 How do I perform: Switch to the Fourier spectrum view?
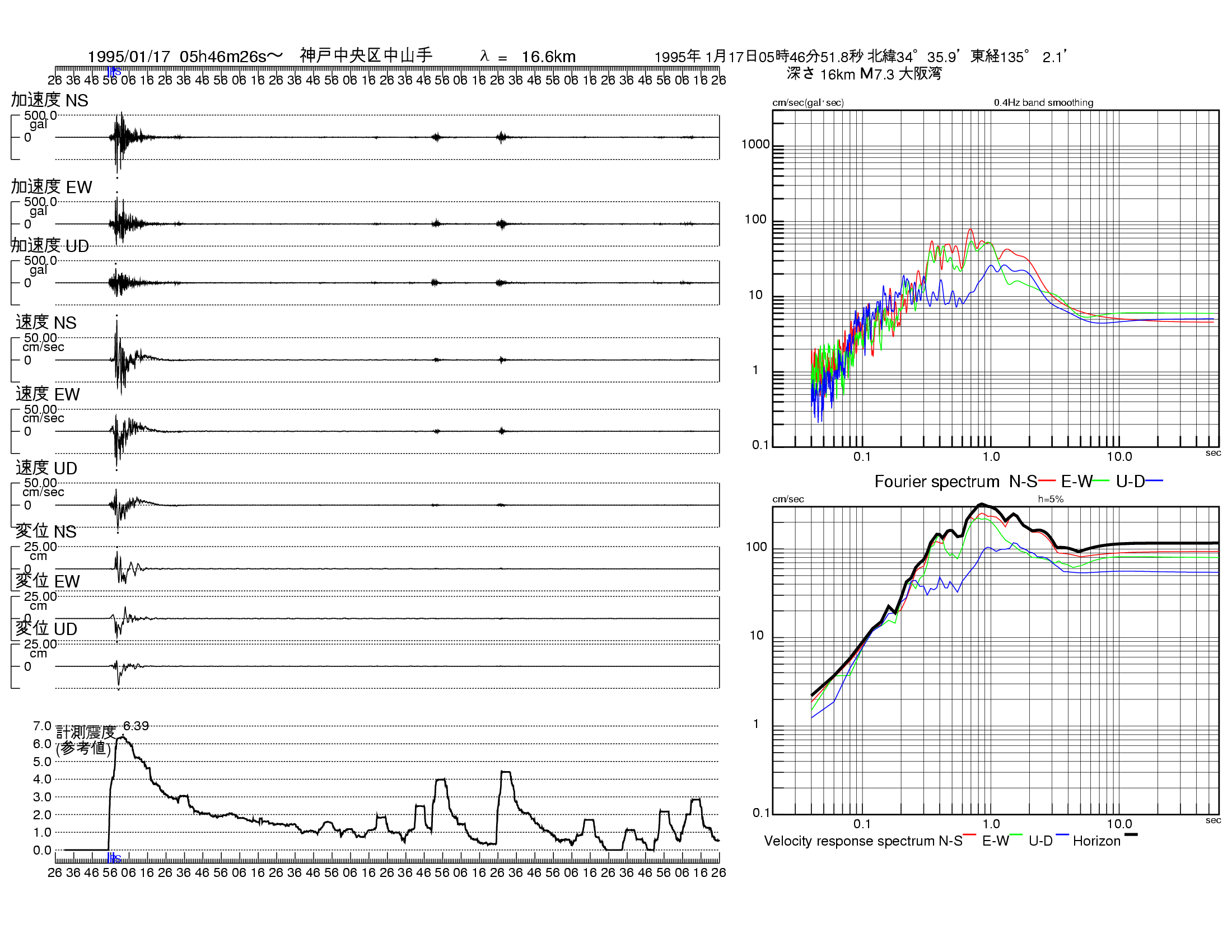click(936, 482)
